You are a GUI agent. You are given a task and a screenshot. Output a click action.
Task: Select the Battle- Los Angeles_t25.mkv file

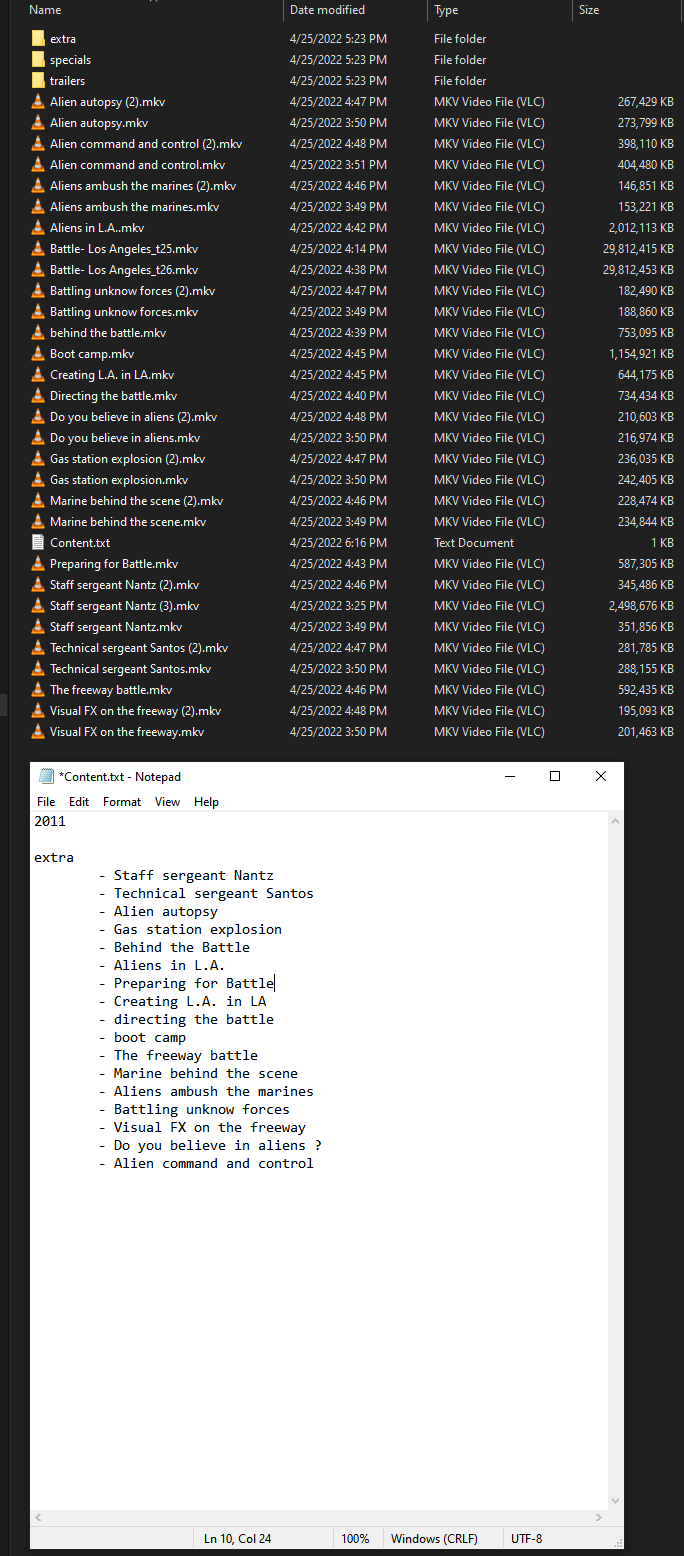(124, 249)
